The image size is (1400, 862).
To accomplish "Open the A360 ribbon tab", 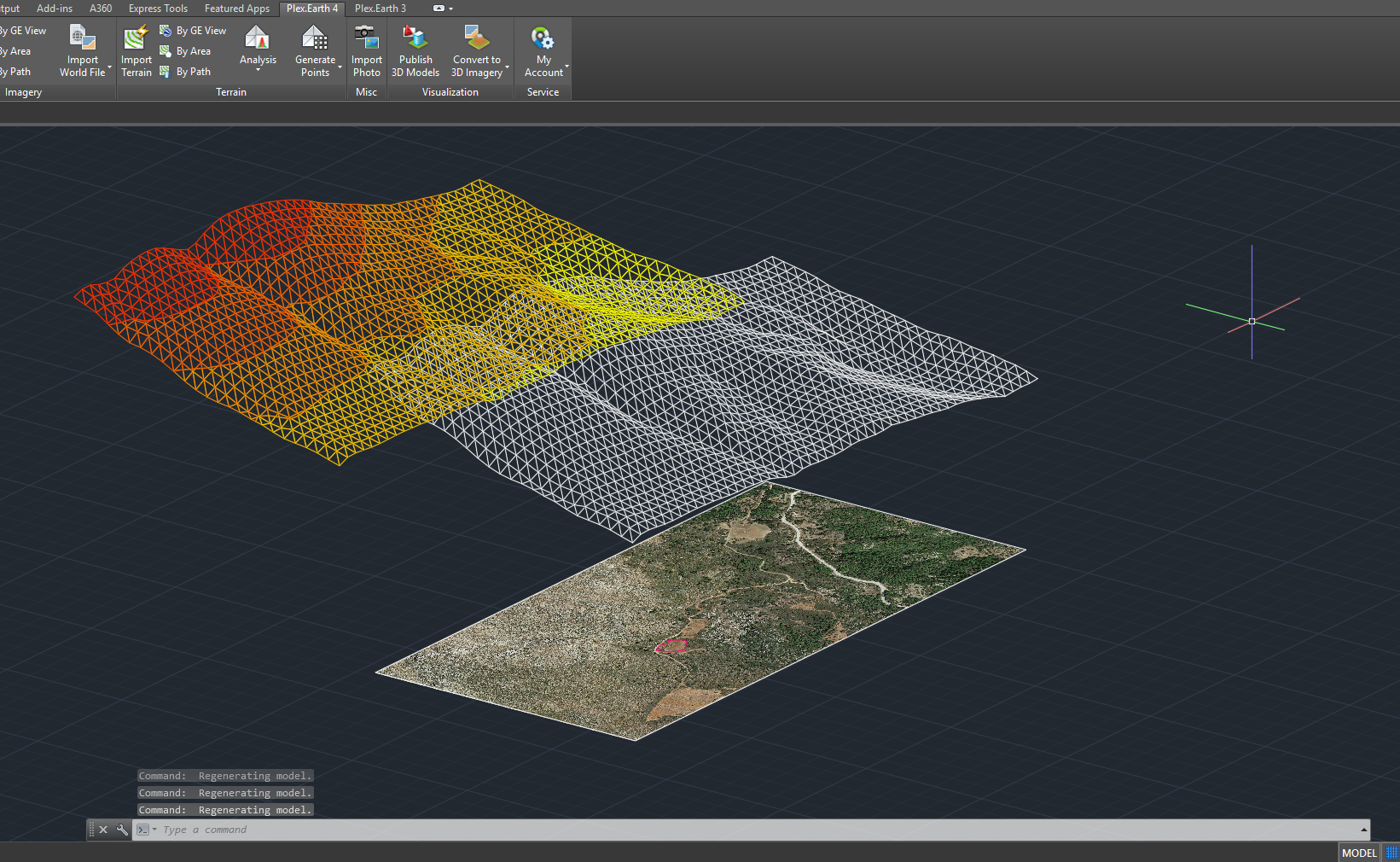I will [101, 9].
